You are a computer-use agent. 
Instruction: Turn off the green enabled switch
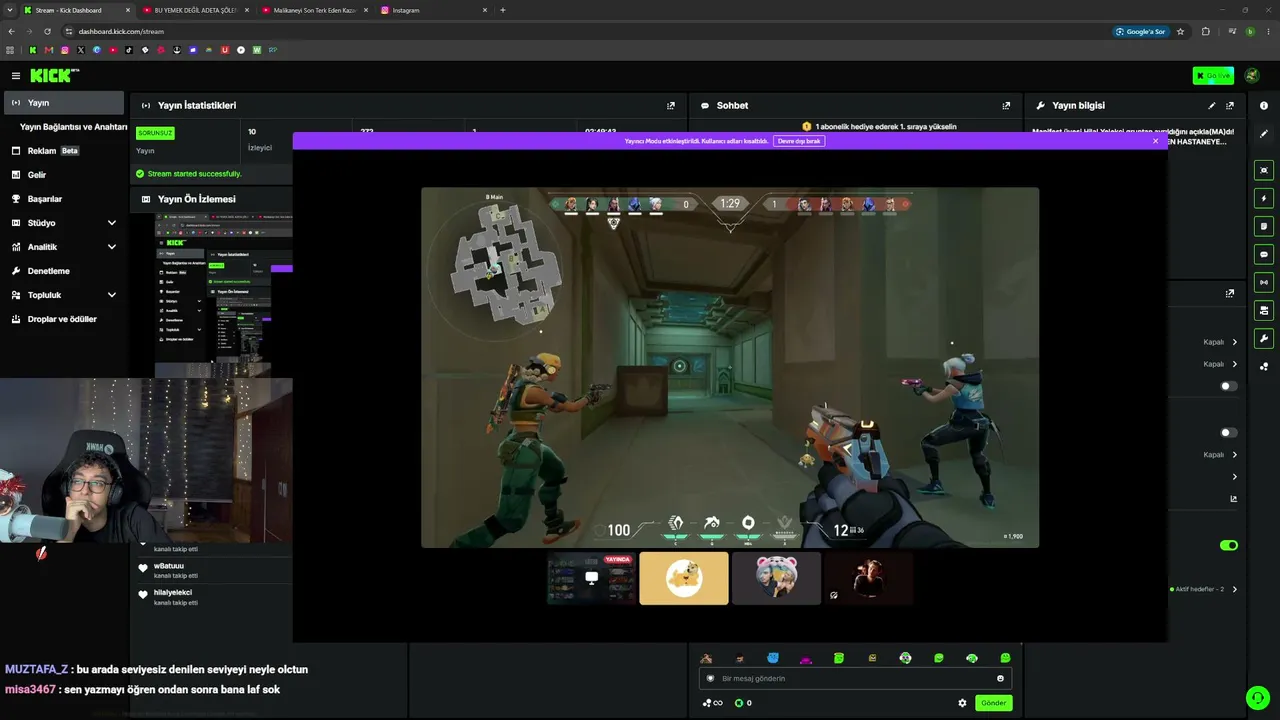(1229, 545)
